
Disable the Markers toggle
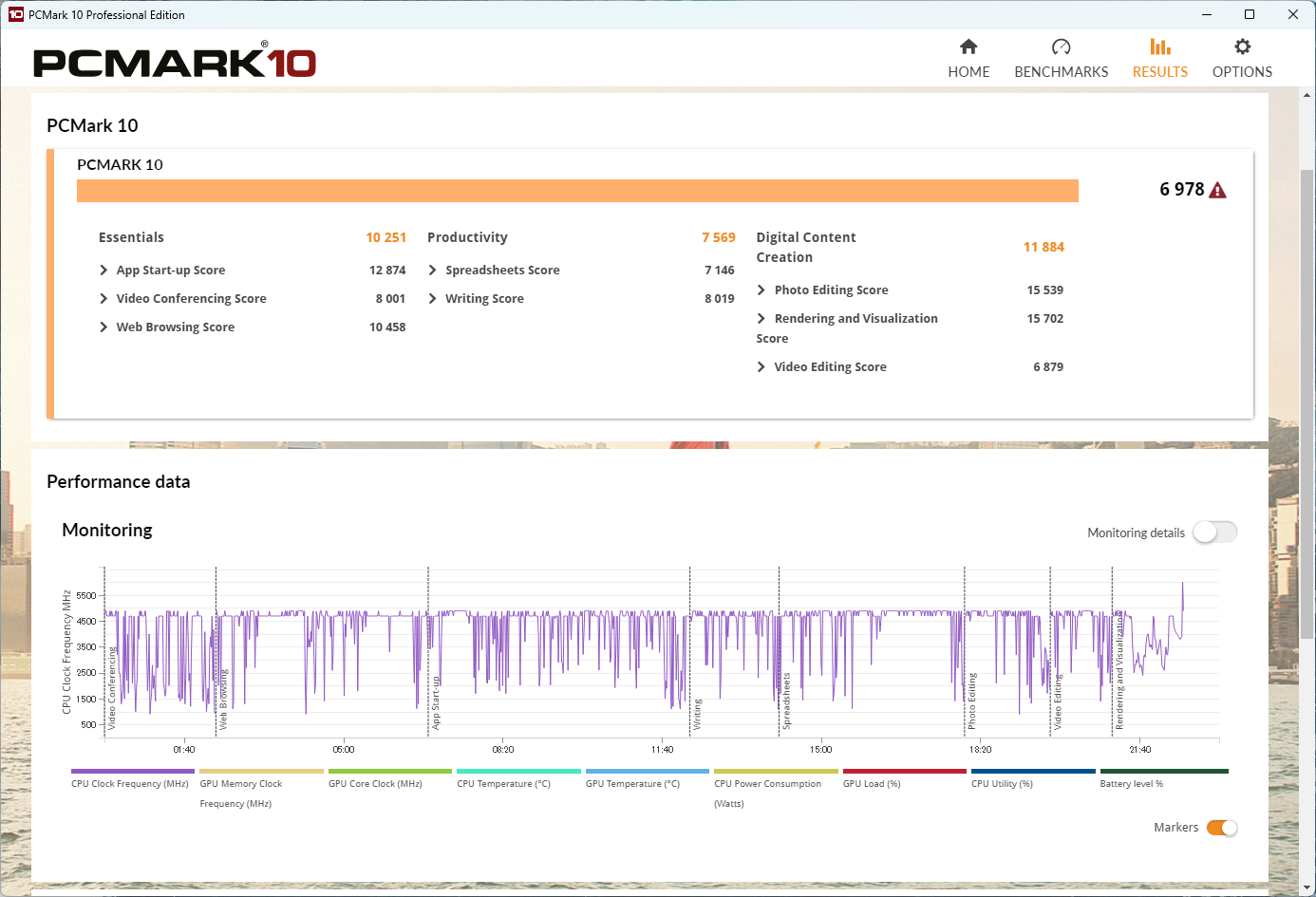coord(1221,828)
